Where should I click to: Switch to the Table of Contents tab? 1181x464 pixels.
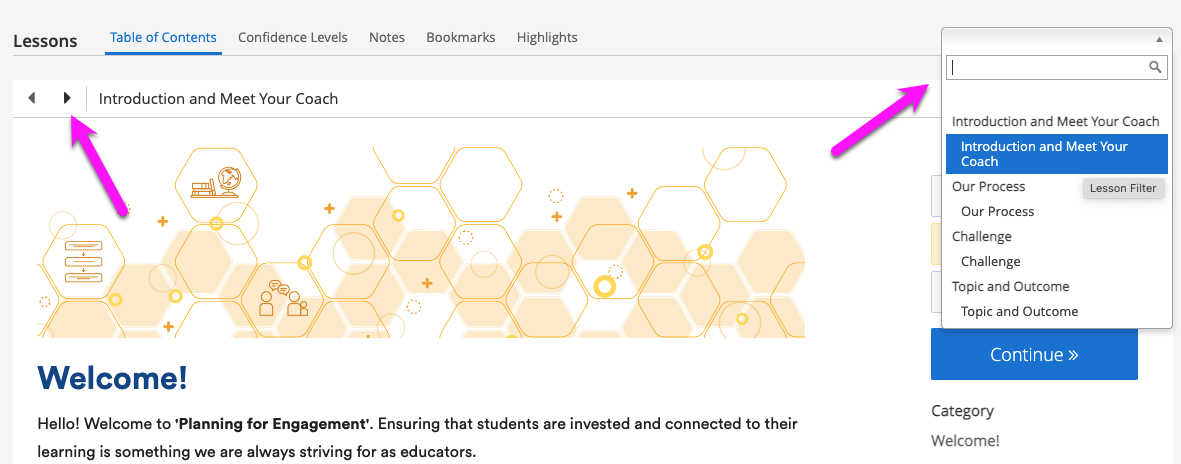point(163,38)
